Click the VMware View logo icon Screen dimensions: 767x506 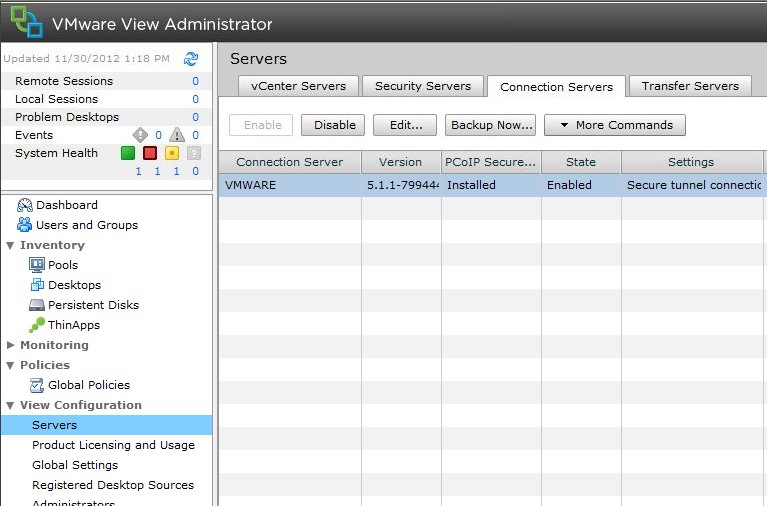pyautogui.click(x=27, y=22)
